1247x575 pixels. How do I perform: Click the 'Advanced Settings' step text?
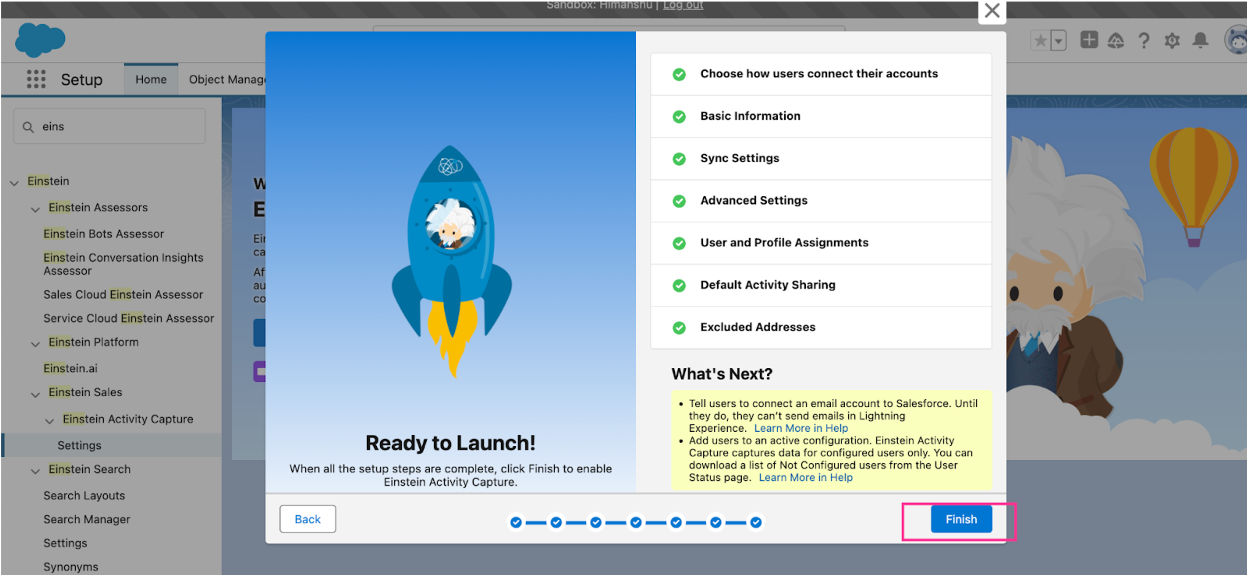point(754,200)
